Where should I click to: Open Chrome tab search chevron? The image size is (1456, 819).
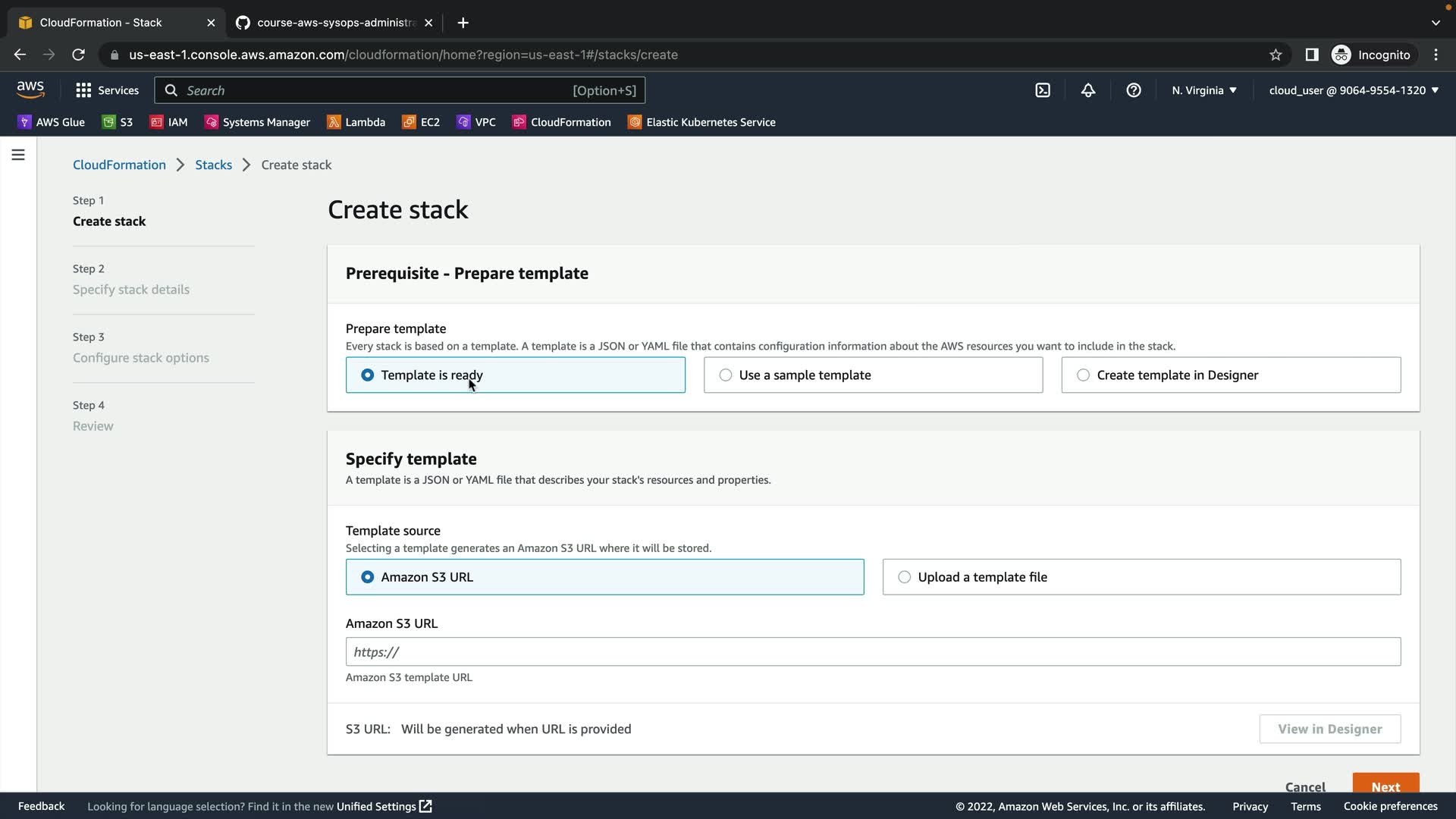1436,23
